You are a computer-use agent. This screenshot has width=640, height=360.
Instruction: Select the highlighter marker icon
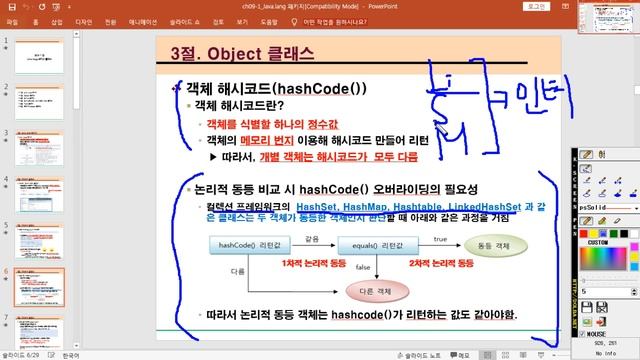click(x=602, y=221)
